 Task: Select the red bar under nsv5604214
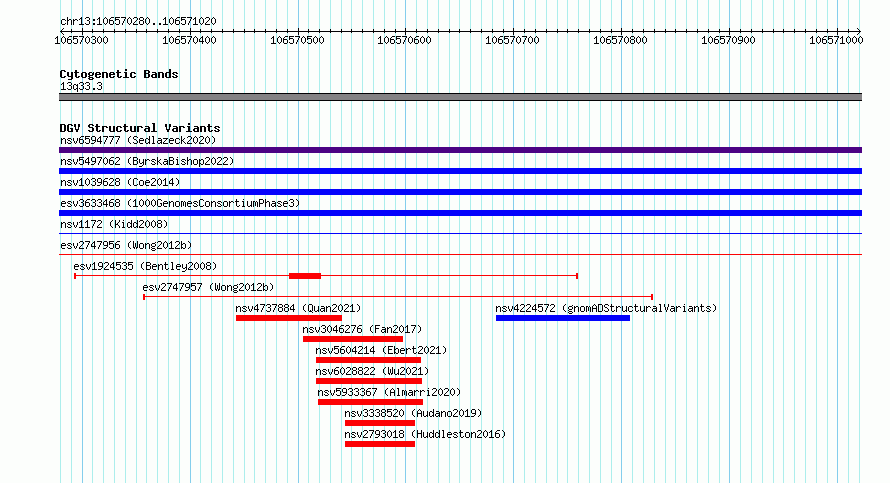(x=368, y=360)
